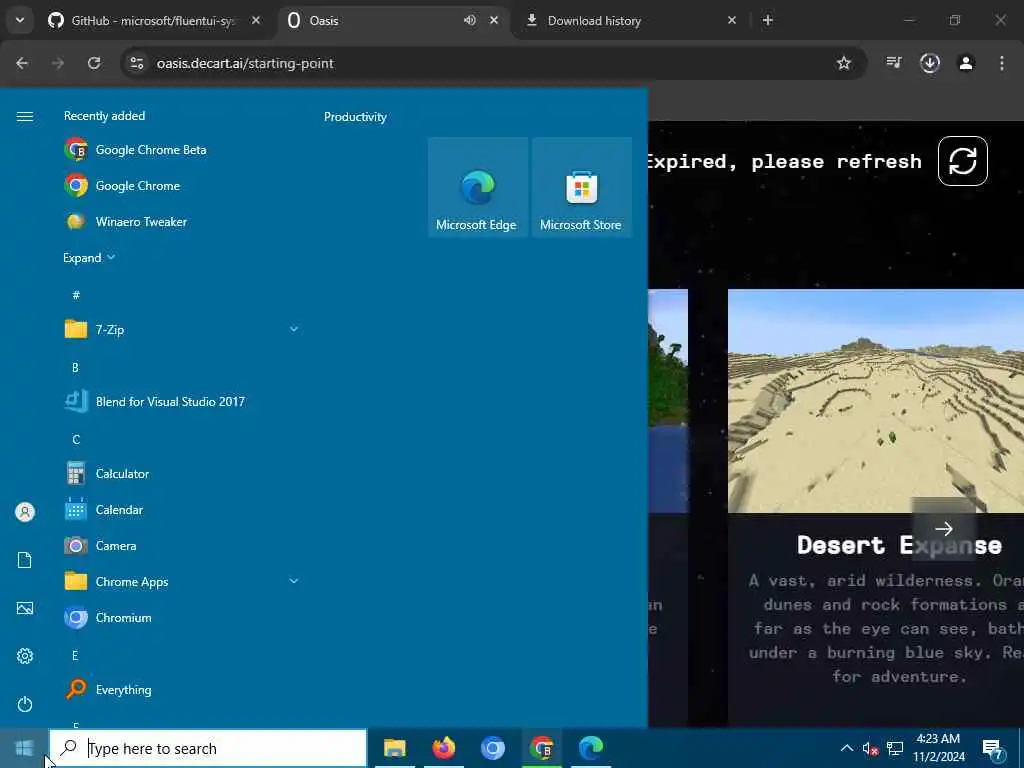Open Microsoft Edge from taskbar
1024x768 pixels.
pos(591,748)
